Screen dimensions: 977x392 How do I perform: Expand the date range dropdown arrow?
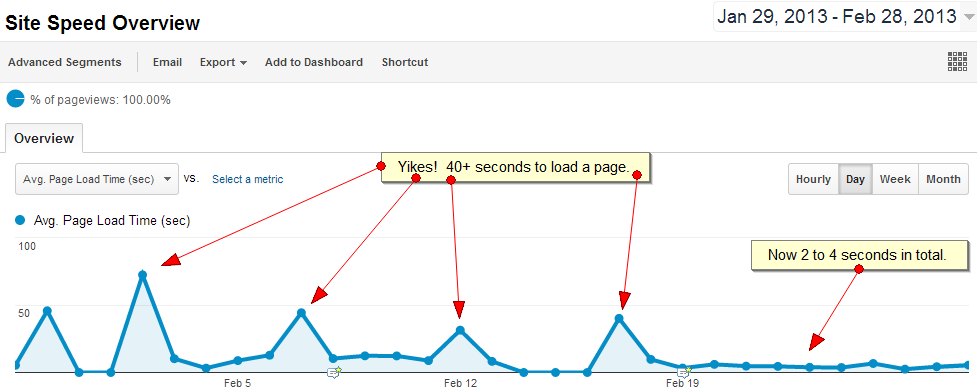point(968,17)
